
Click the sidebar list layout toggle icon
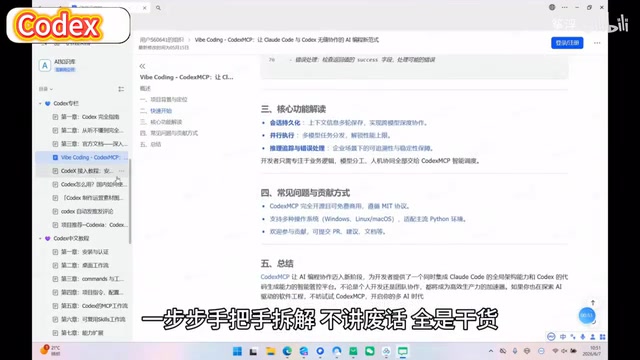coord(121,89)
